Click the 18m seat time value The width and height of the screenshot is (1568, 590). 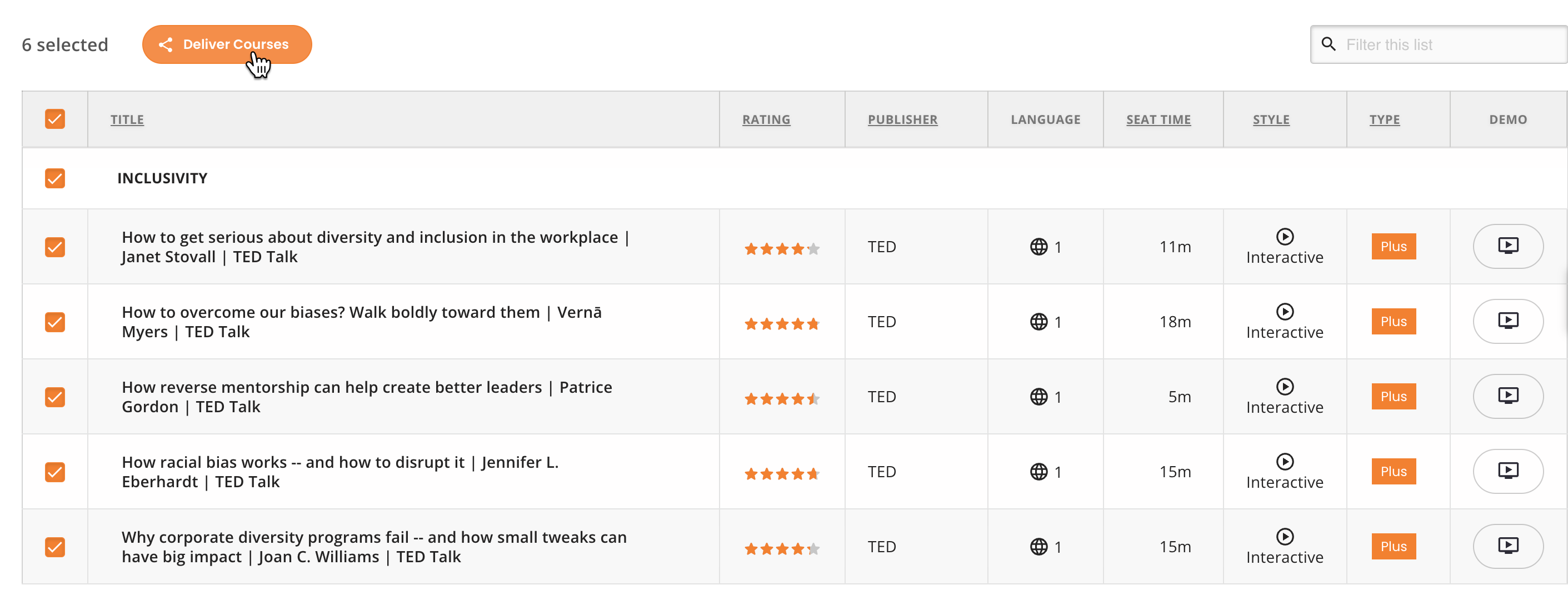[1175, 322]
